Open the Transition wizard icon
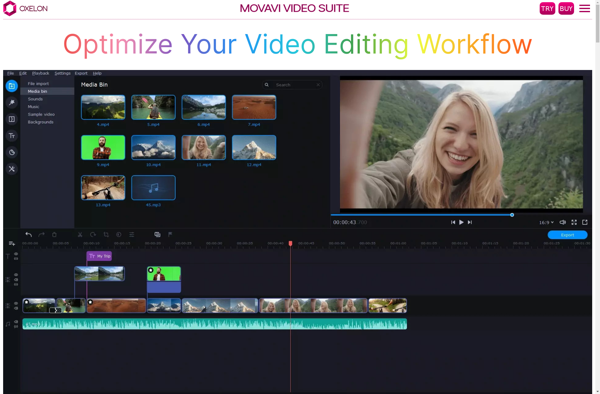Image resolution: width=600 pixels, height=394 pixels. (157, 234)
